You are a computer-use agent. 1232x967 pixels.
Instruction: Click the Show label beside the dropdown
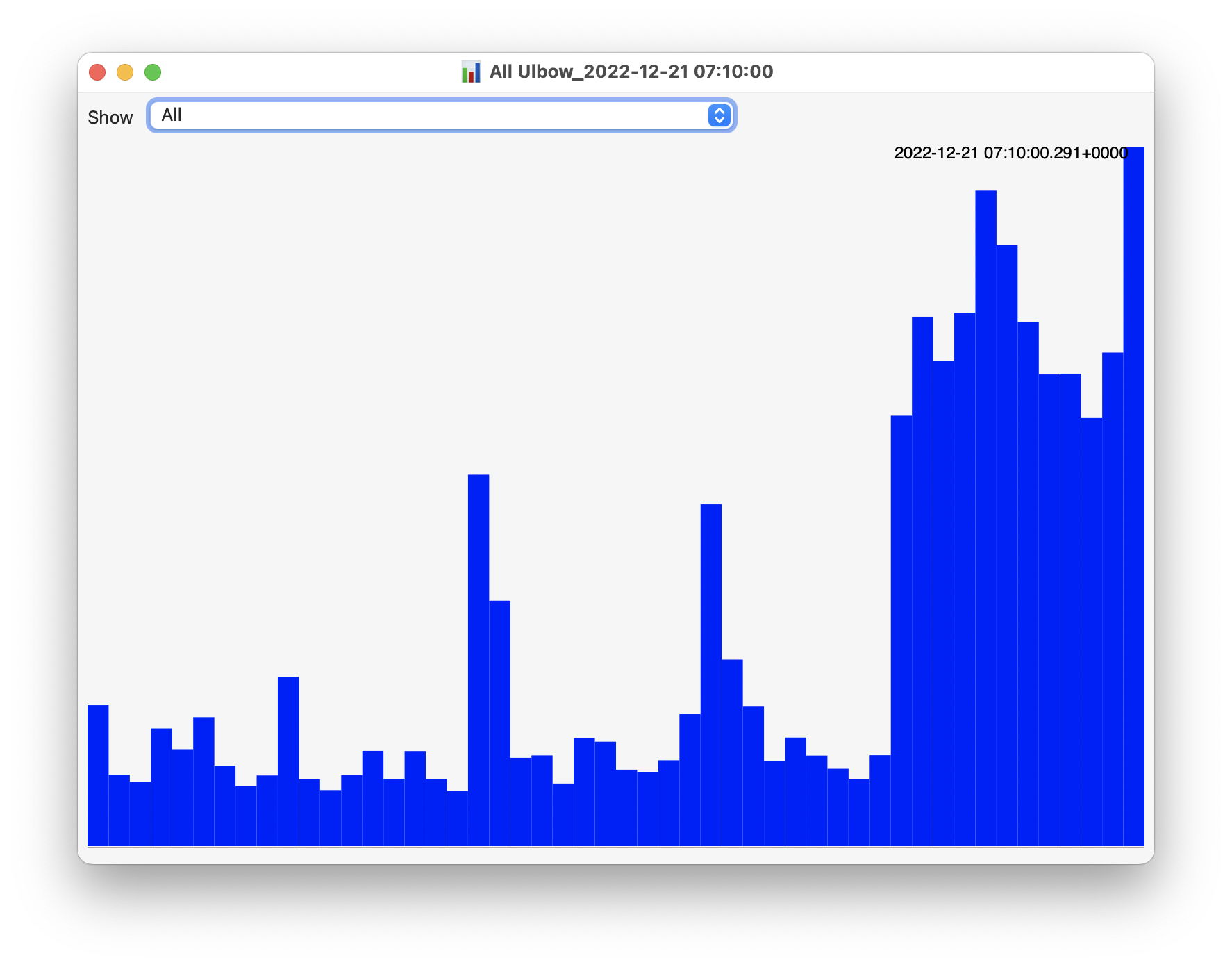click(110, 117)
